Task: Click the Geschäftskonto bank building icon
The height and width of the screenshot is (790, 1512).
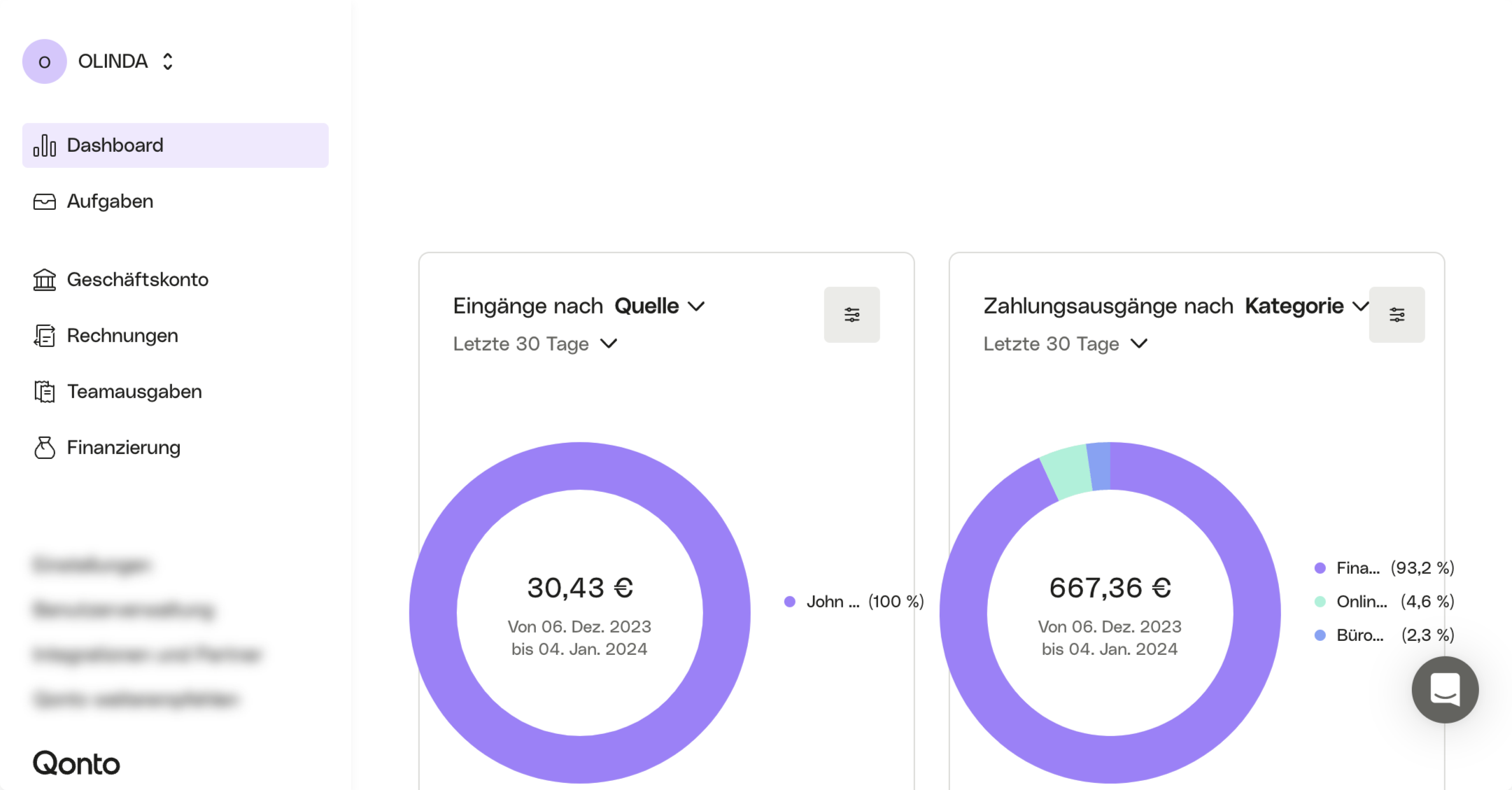Action: pos(44,280)
